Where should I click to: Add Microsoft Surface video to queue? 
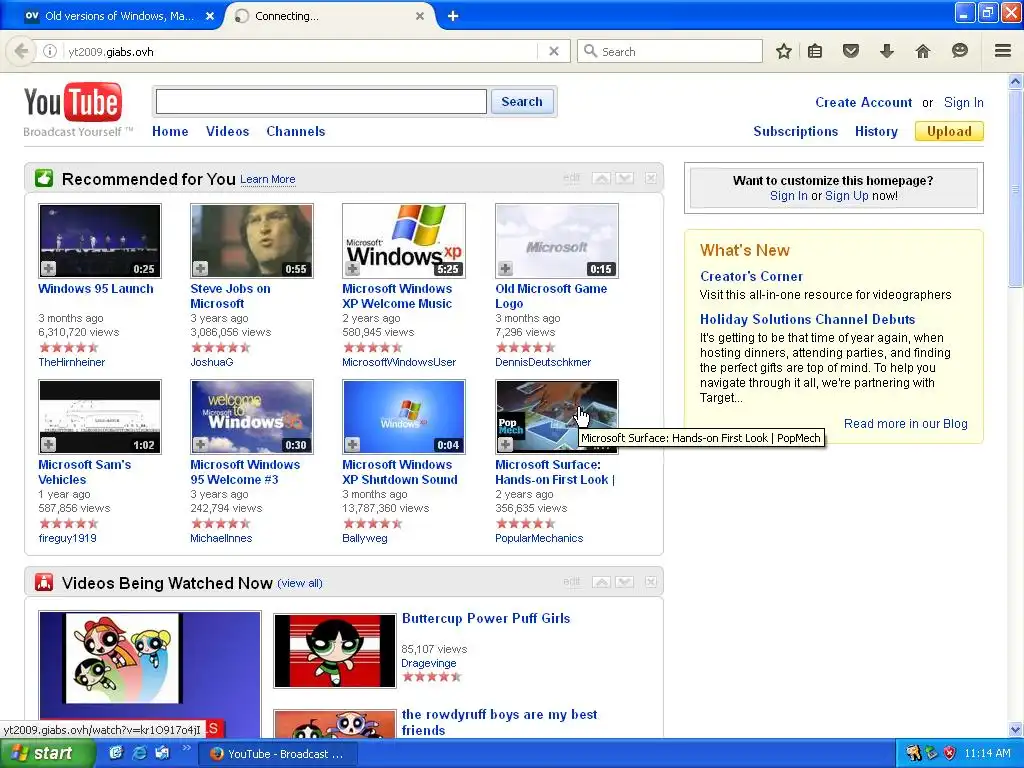point(505,445)
